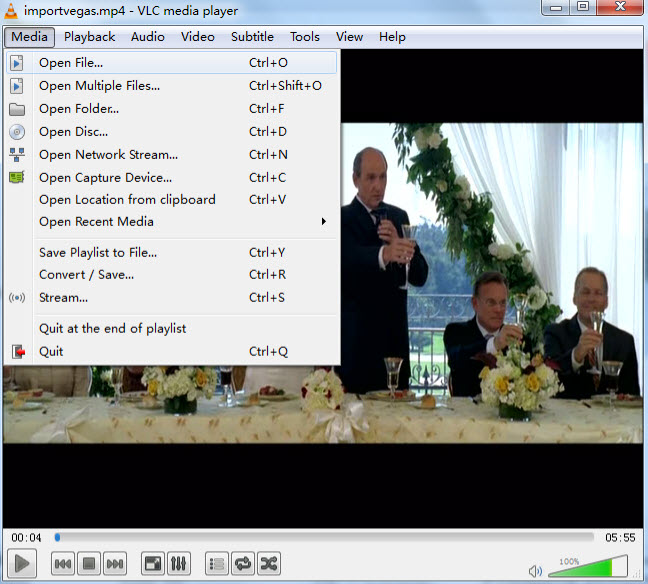Select Open Folder... menu entry
The image size is (648, 584).
click(x=172, y=109)
